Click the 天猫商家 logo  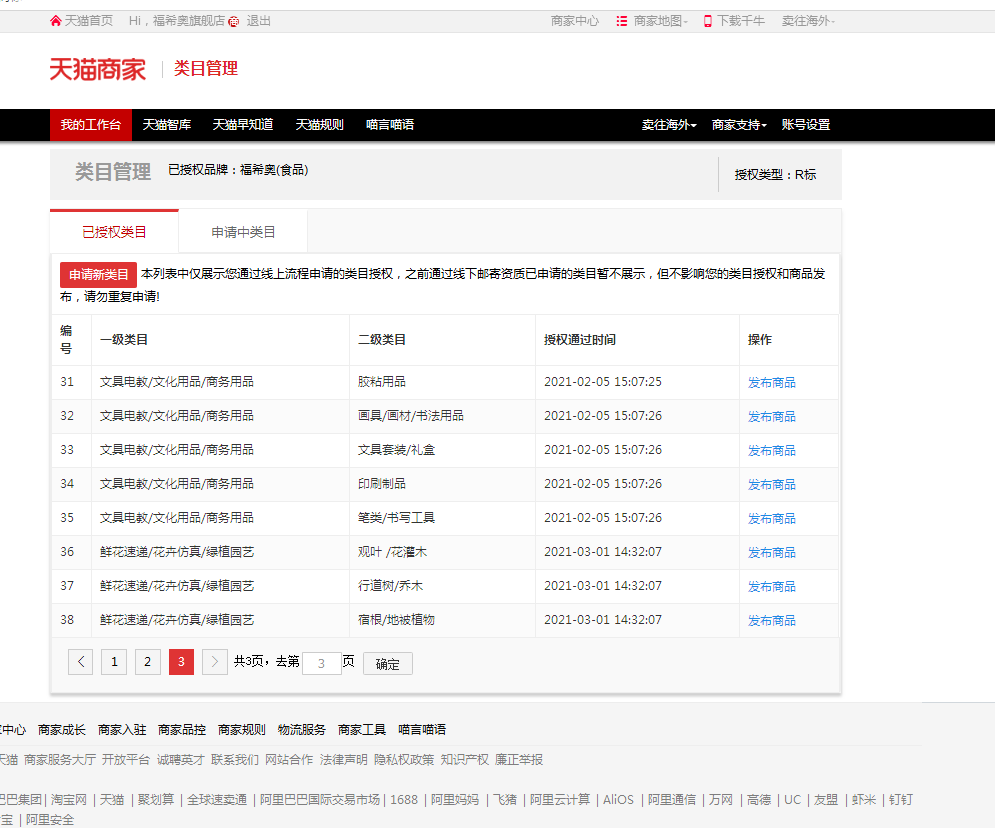coord(98,69)
